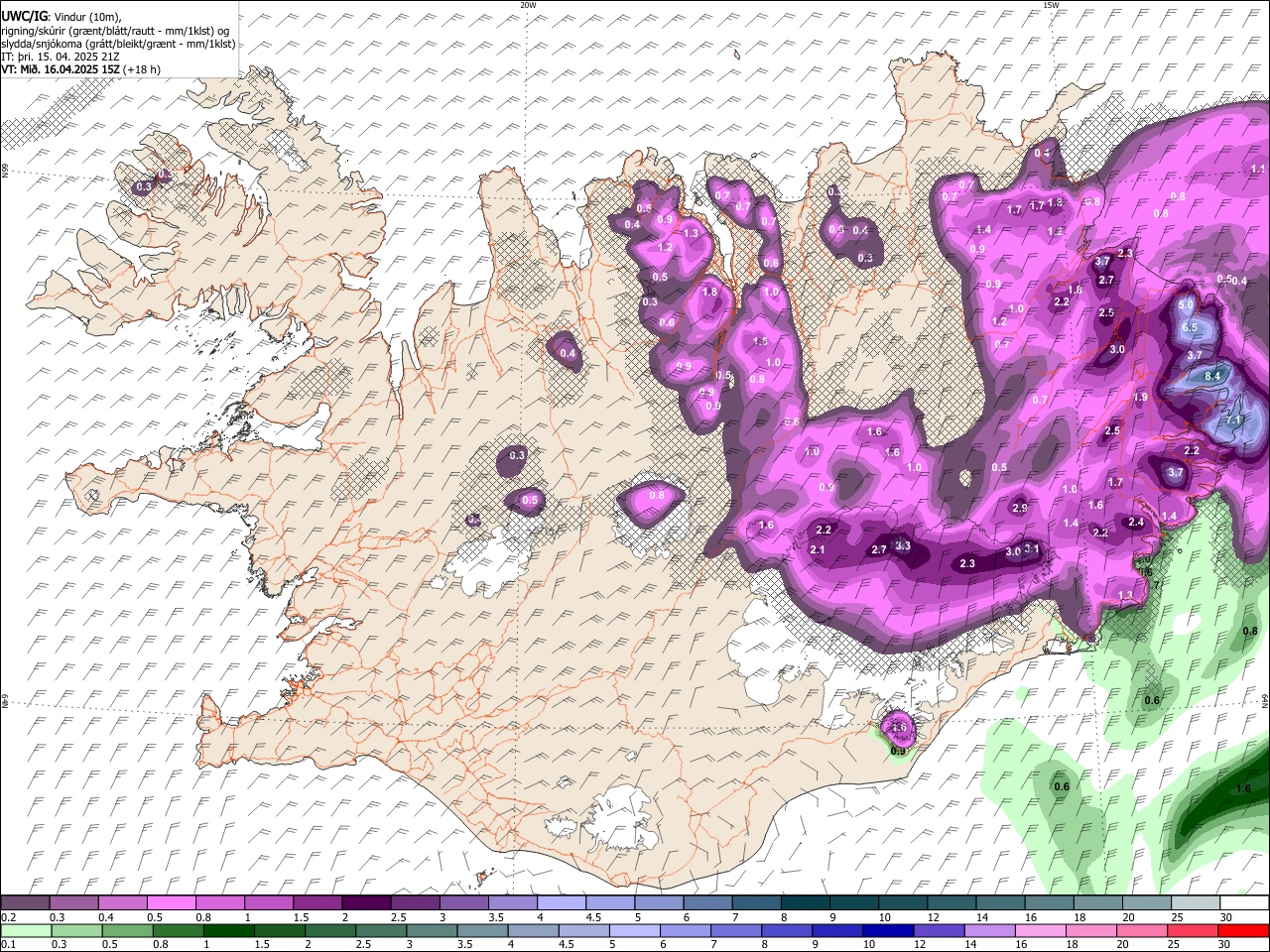Click the 8.4 precipitation value on the map
Viewport: 1270px width, 952px height.
pos(1212,377)
